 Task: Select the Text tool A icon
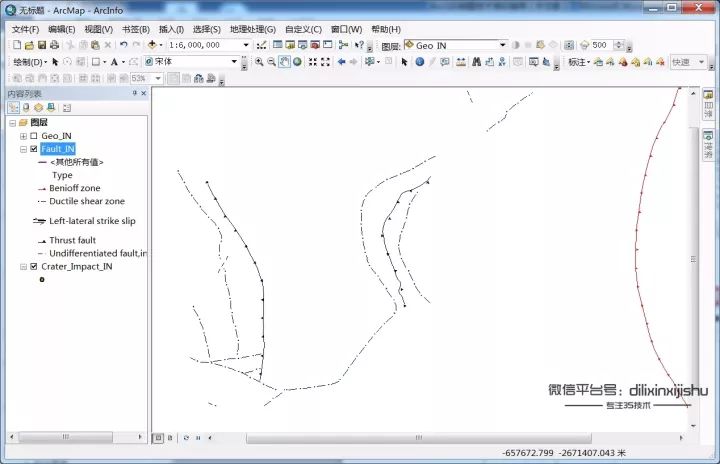tap(114, 62)
